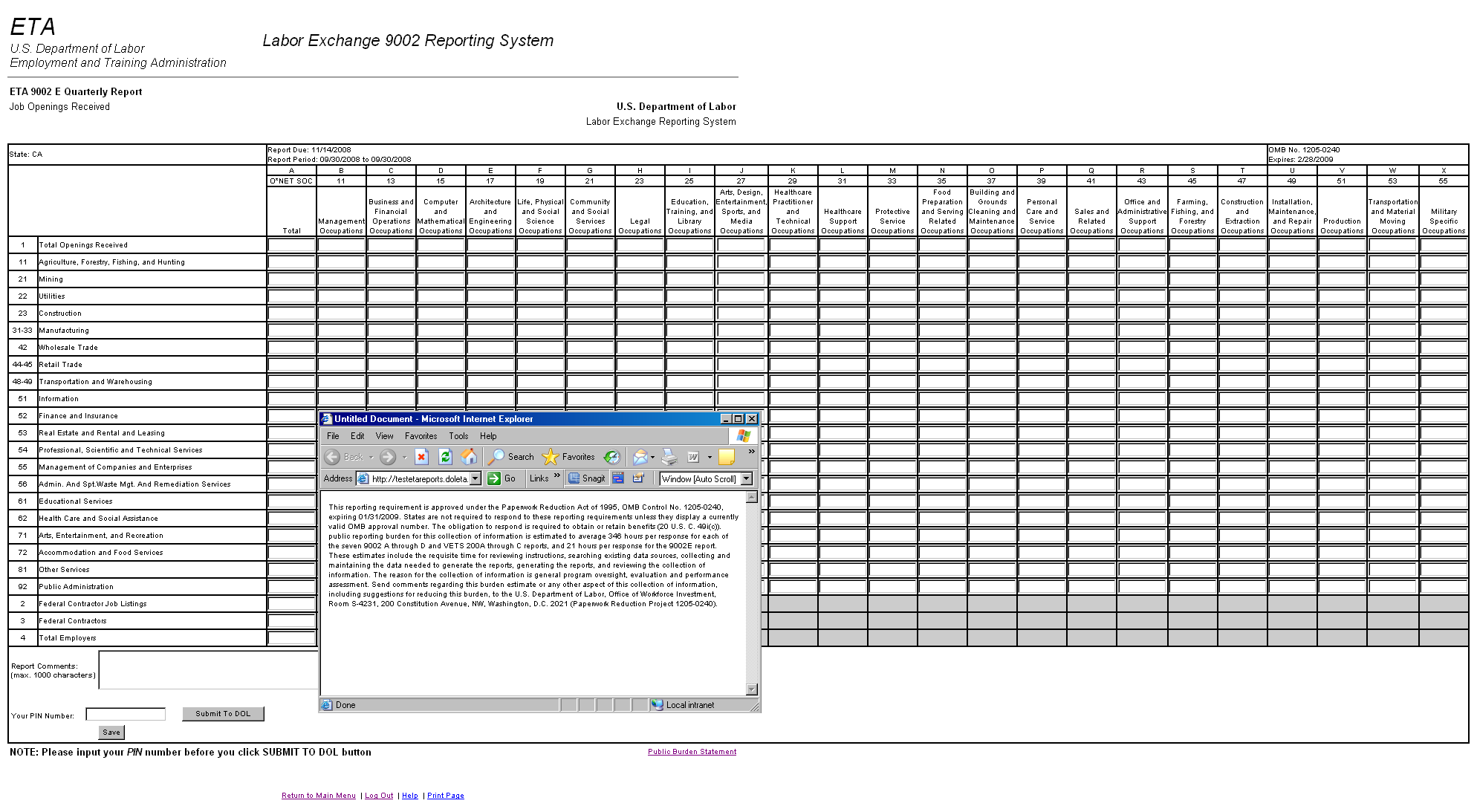
Task: Click the Stop button in browser toolbar
Action: coord(421,457)
